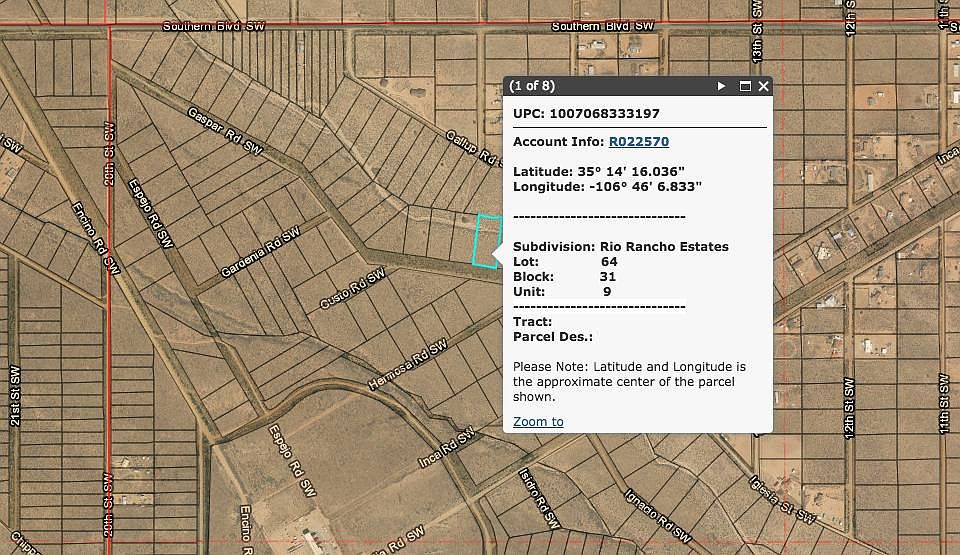Click the Inca Rd SW road label
This screenshot has width=960, height=555.
tap(446, 449)
